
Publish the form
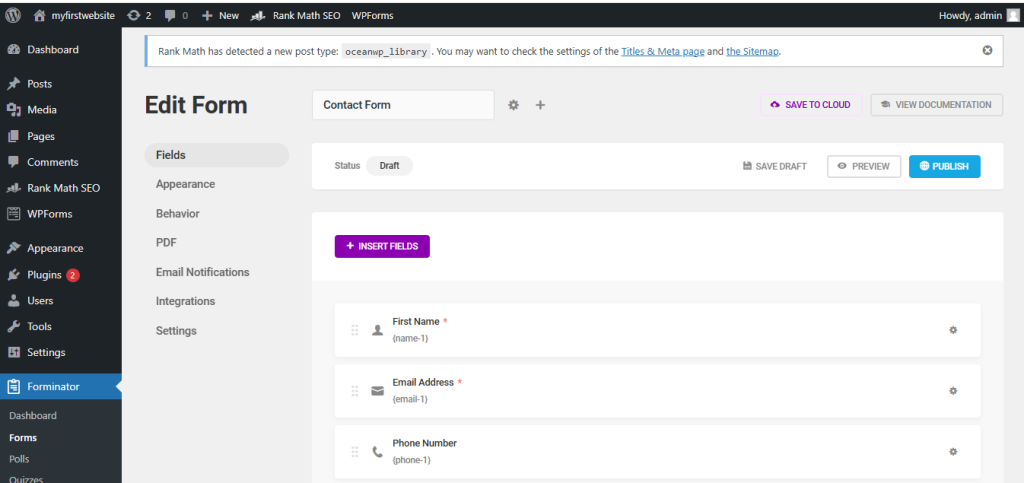(x=944, y=167)
